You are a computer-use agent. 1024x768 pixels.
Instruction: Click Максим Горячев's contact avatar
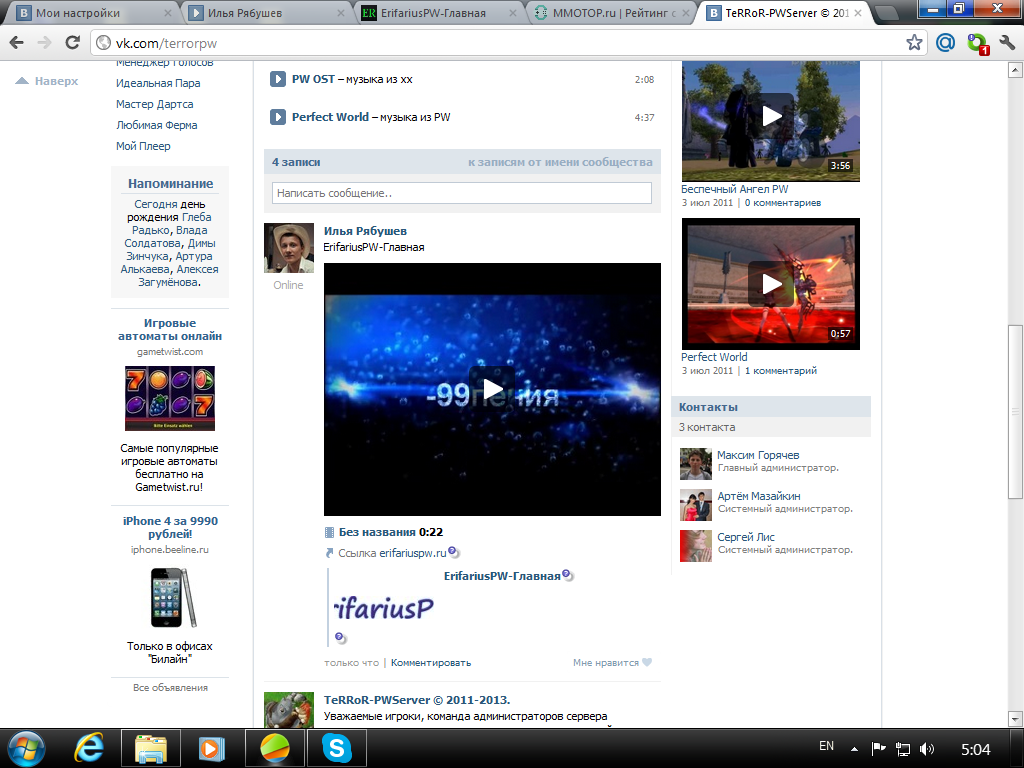coord(696,464)
